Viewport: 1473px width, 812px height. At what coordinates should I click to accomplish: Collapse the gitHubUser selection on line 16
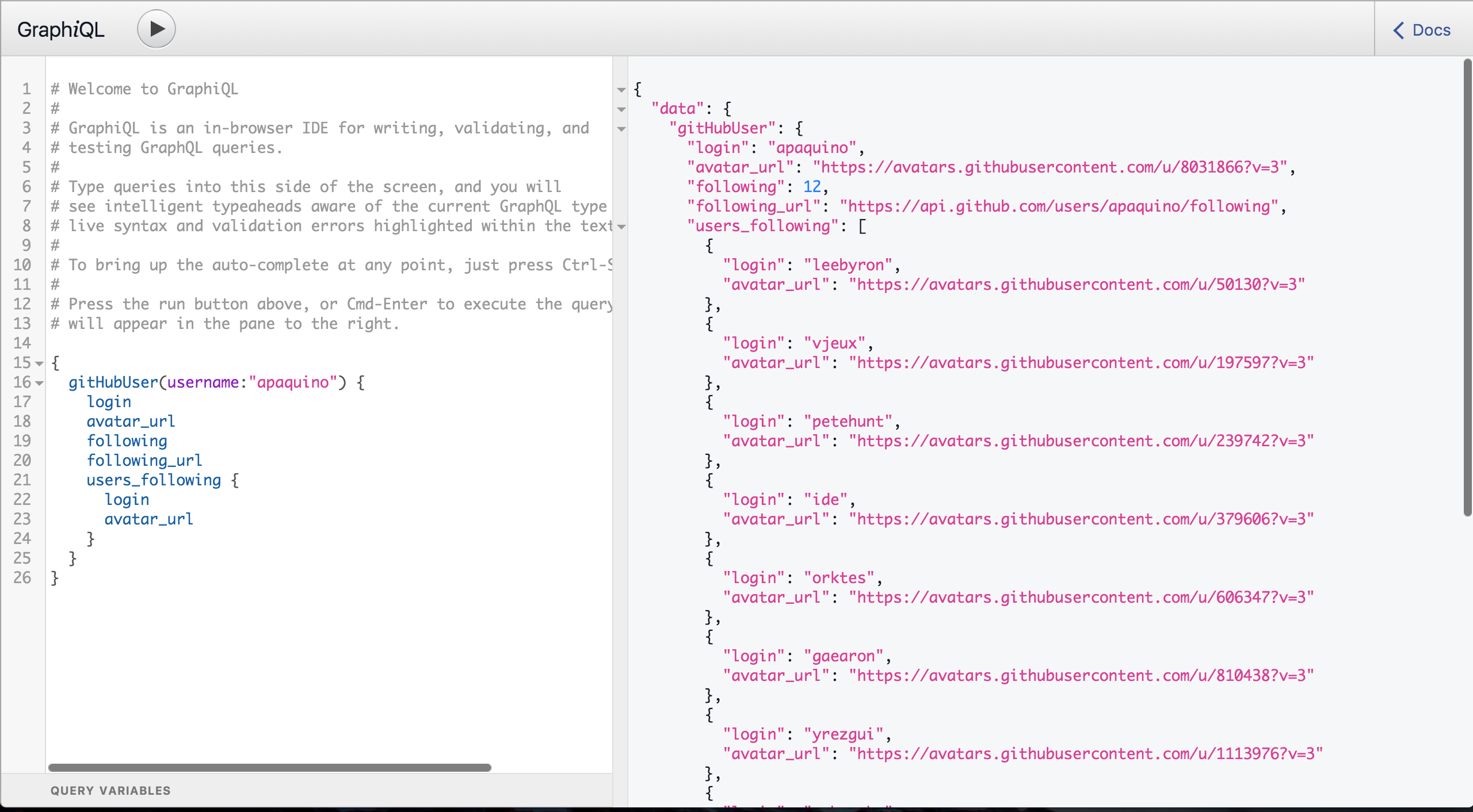(38, 382)
